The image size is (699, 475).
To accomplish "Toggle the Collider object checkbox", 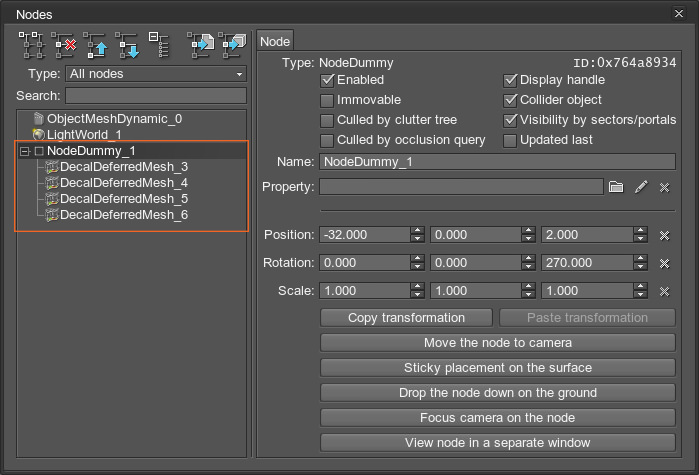I will coord(510,100).
